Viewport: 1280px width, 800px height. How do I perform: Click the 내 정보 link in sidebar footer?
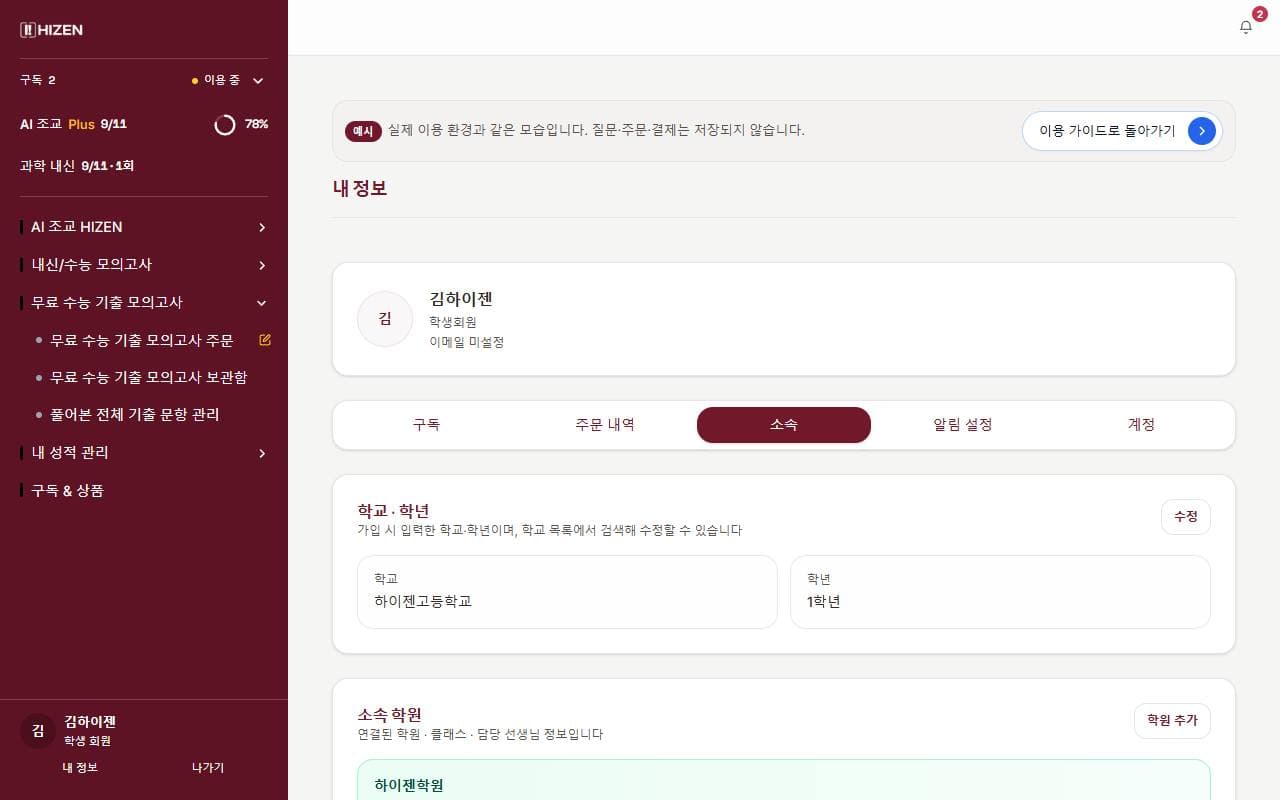click(x=80, y=768)
